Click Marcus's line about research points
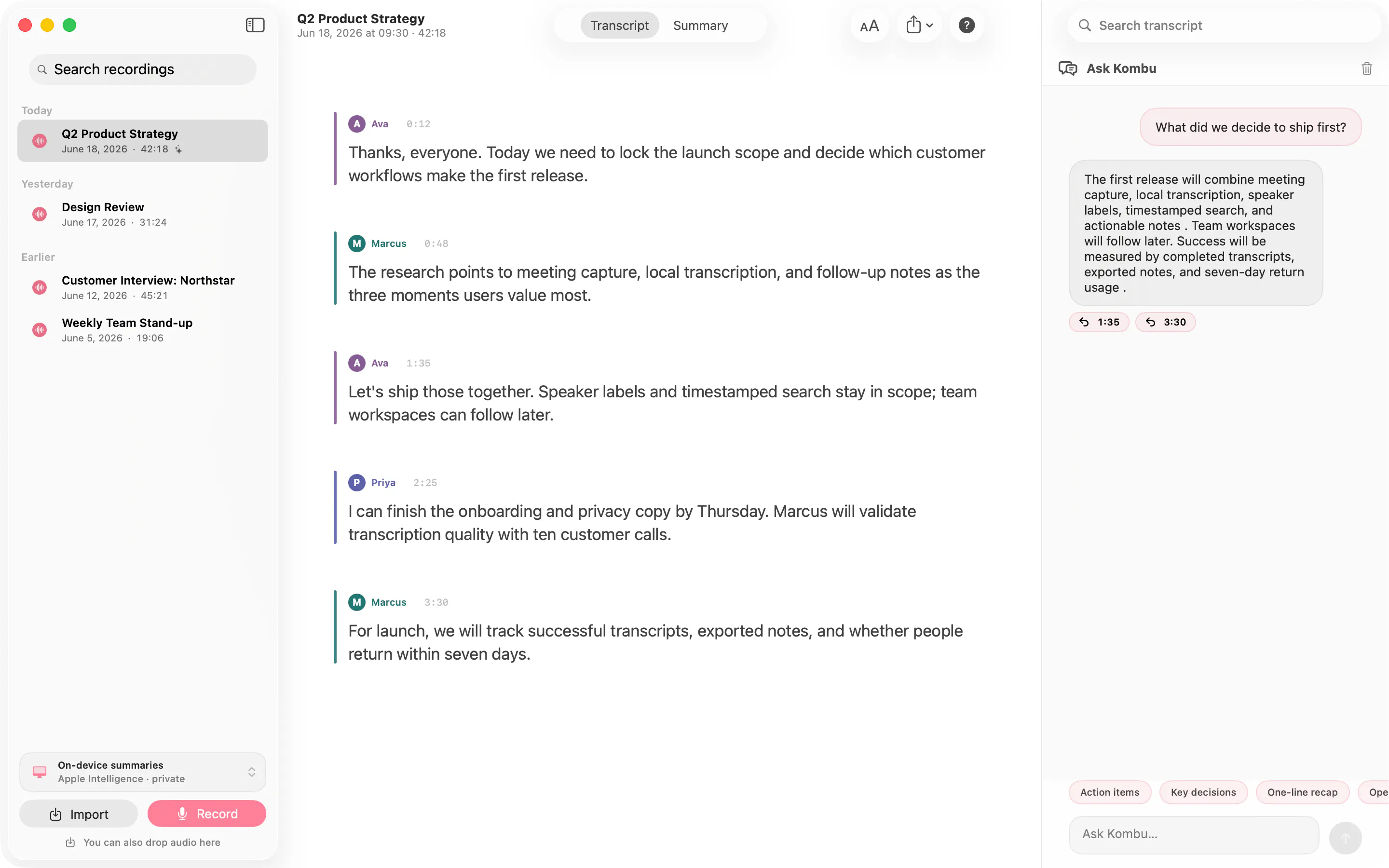 point(664,283)
